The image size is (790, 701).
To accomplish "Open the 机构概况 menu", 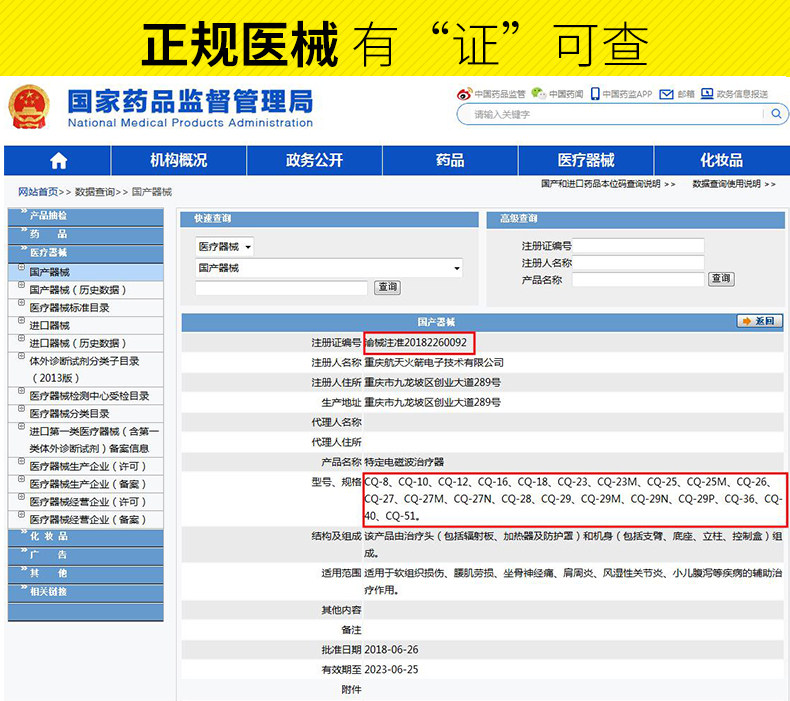I will click(x=178, y=161).
